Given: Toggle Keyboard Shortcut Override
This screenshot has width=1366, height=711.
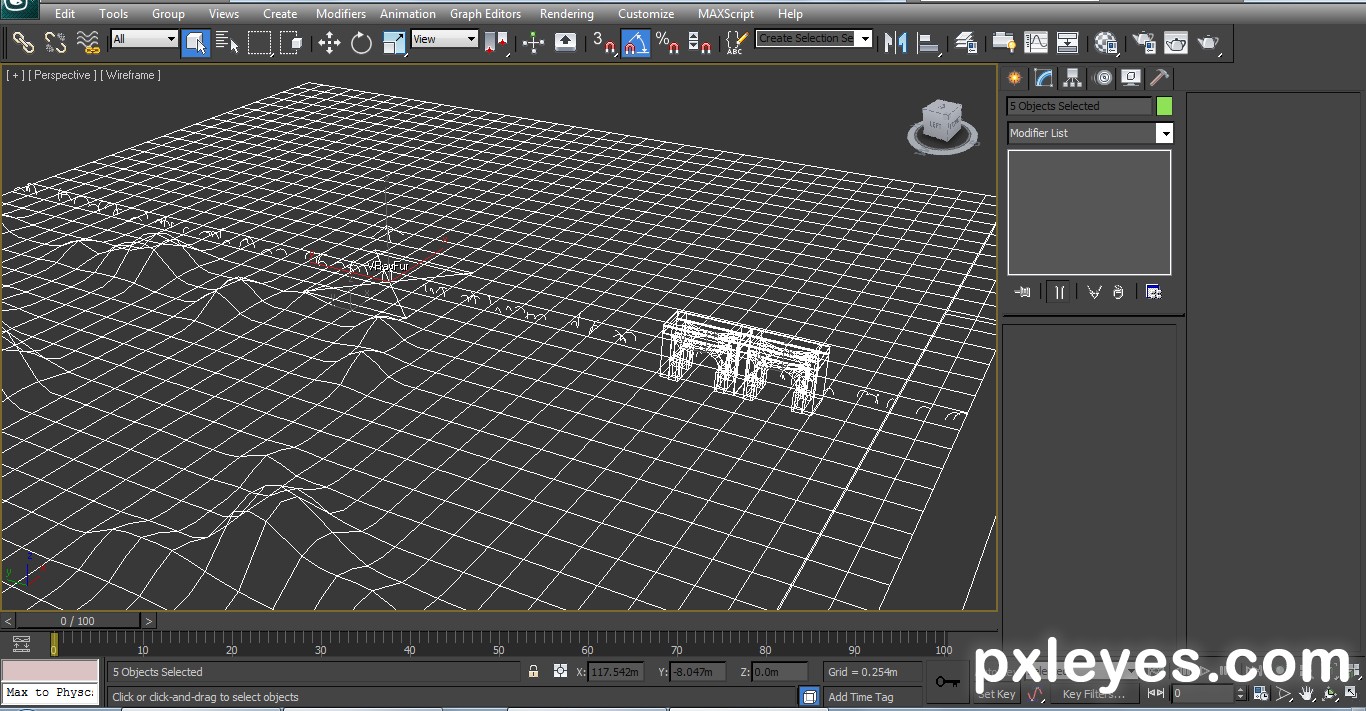Looking at the screenshot, I should coord(565,42).
